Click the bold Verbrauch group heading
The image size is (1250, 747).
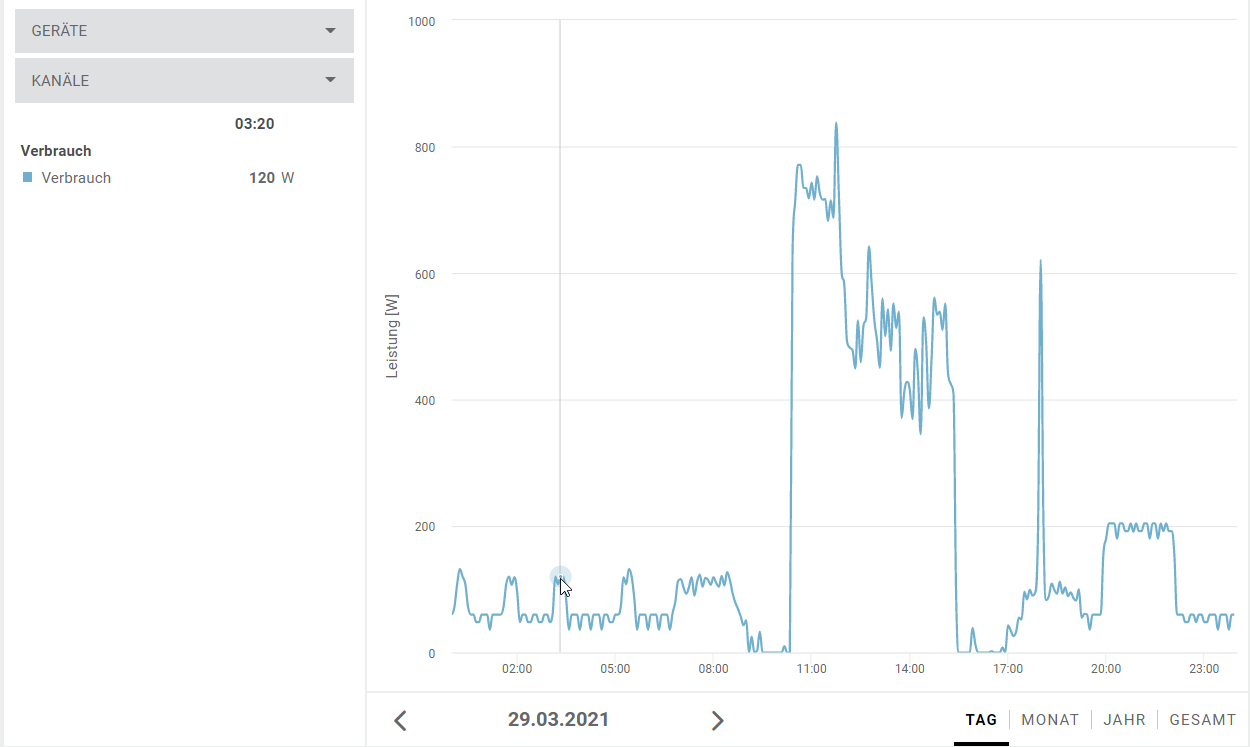[56, 151]
